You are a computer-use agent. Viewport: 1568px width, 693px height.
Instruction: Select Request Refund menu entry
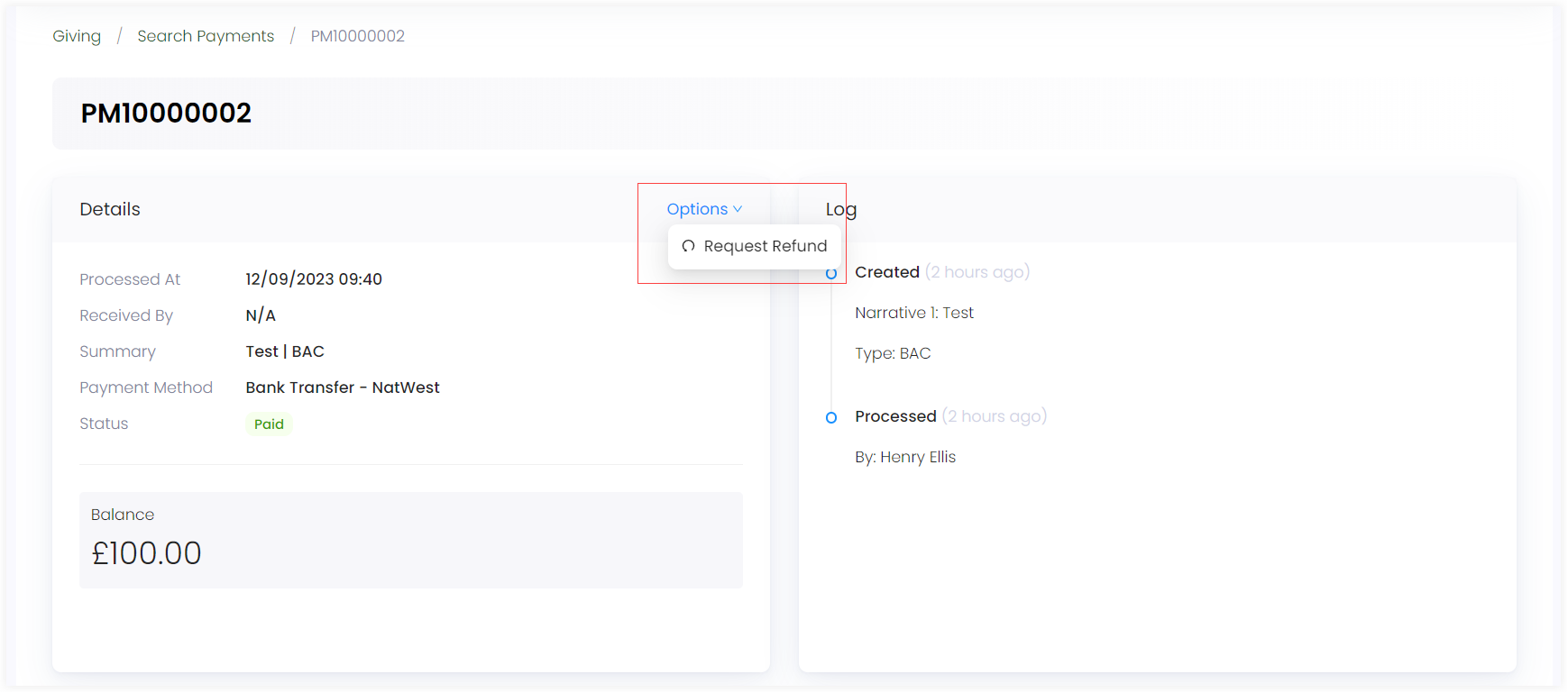[x=754, y=246]
